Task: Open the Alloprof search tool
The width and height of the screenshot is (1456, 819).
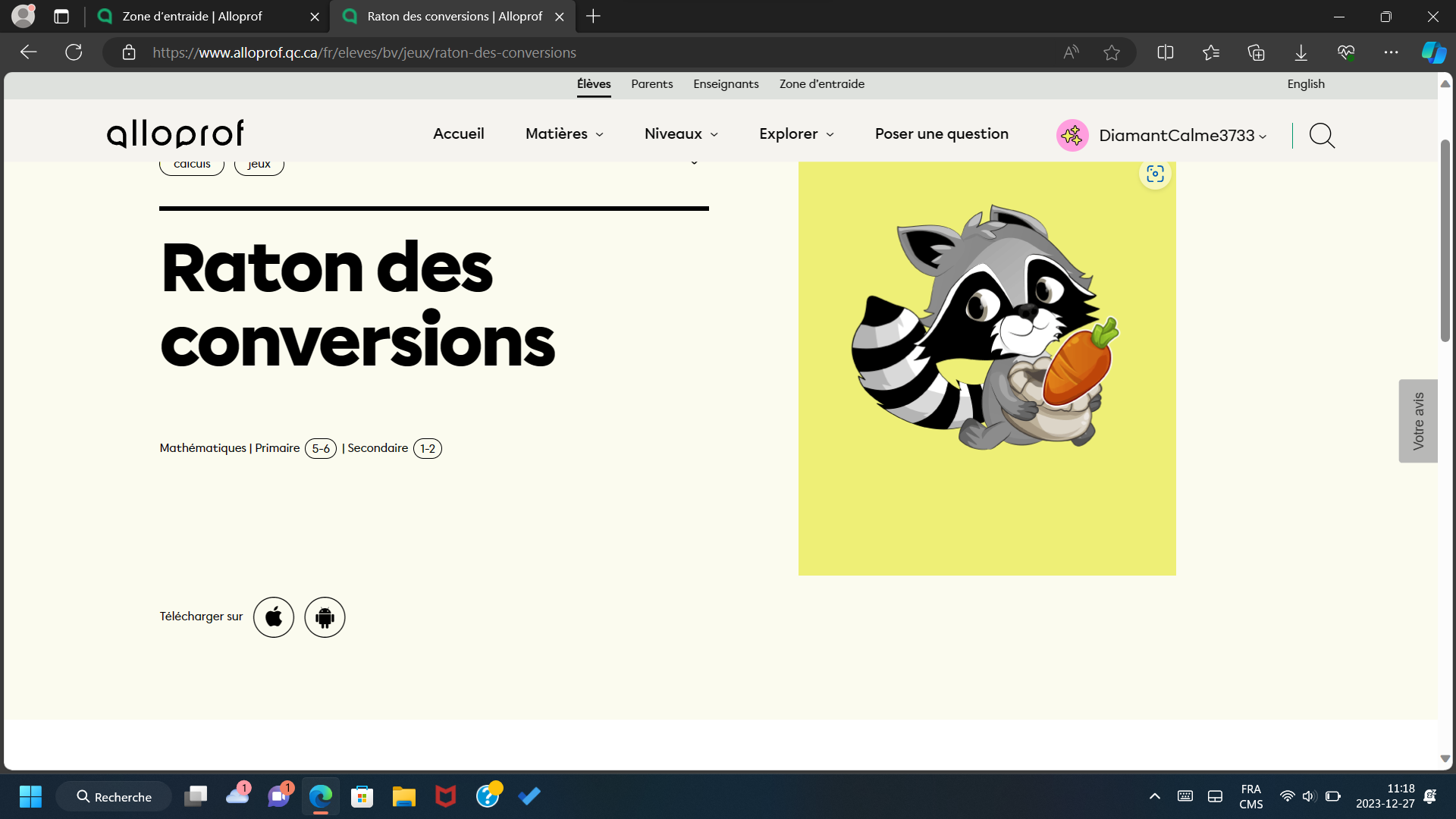Action: pyautogui.click(x=1322, y=136)
